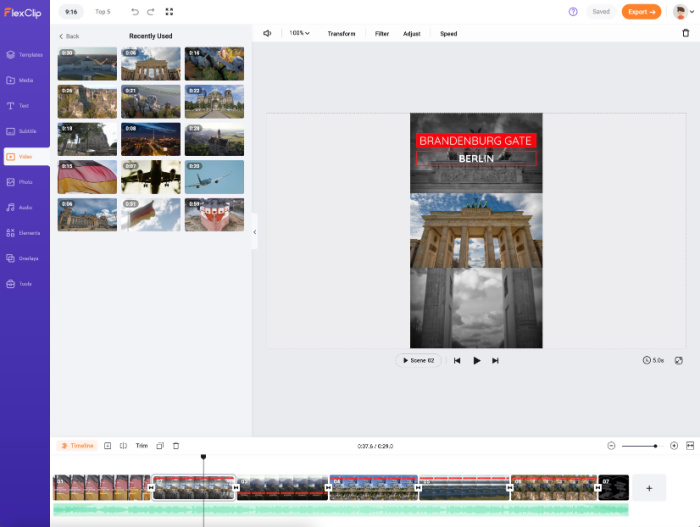Screen dimensions: 700x527
Task: Click the fullscreen preview icon below canvas
Action: [679, 360]
